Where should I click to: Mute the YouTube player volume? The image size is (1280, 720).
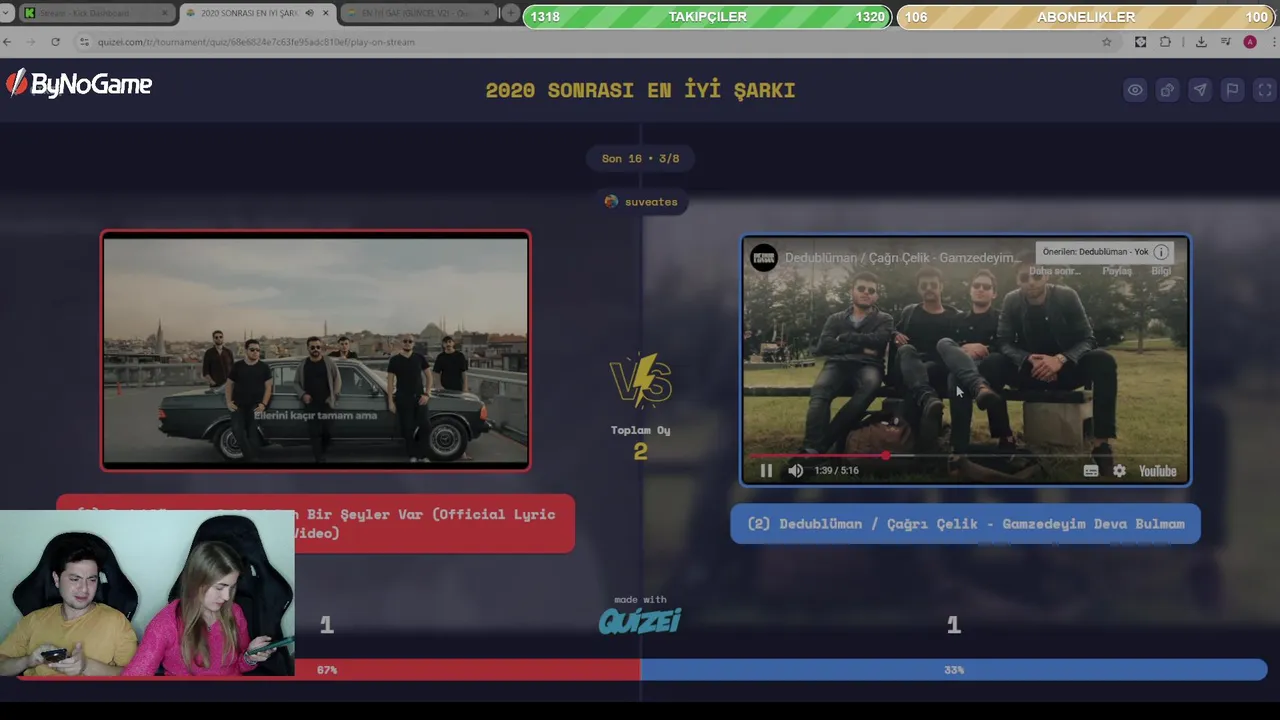pyautogui.click(x=795, y=471)
